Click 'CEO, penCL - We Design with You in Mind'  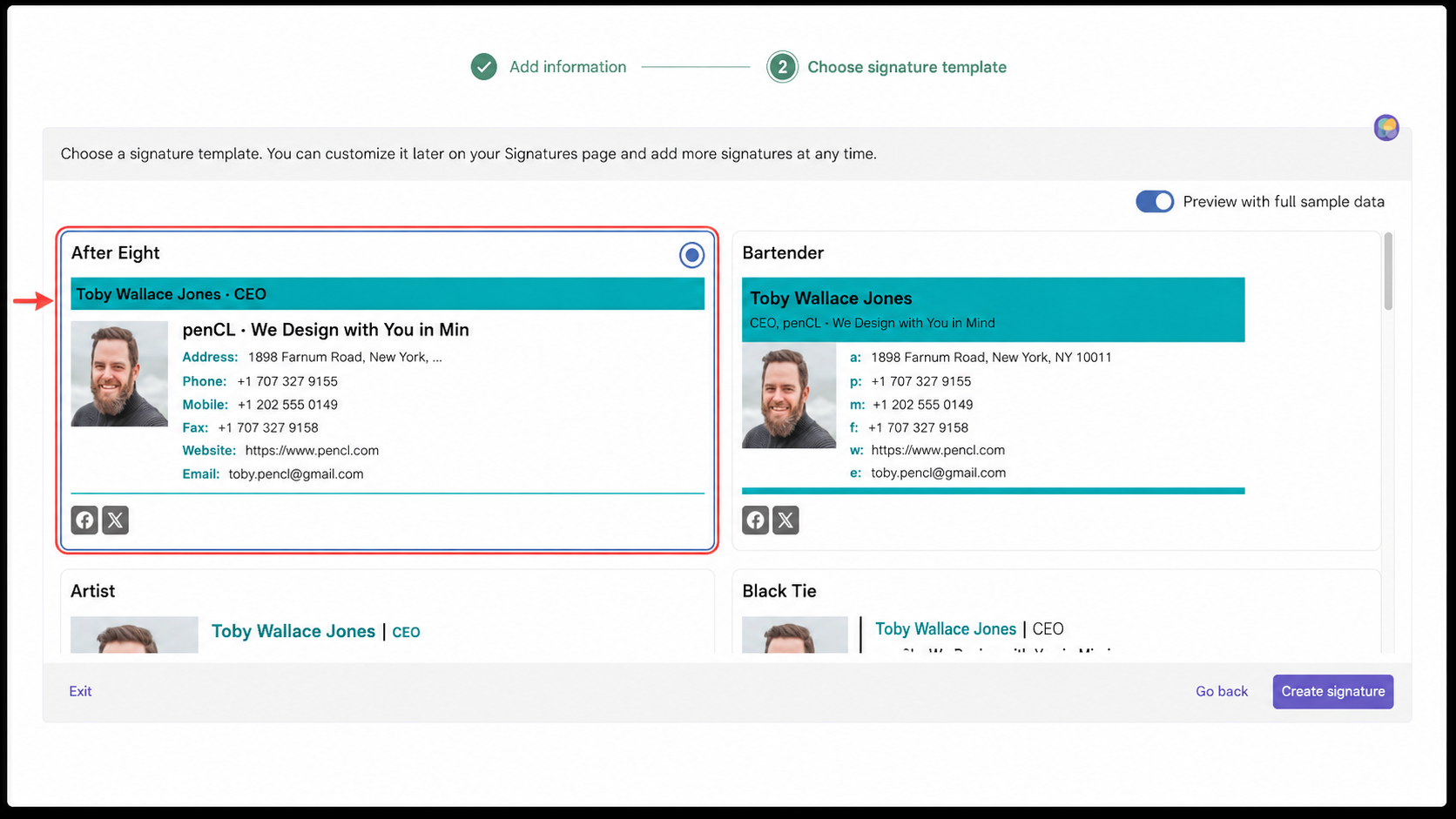click(x=873, y=323)
